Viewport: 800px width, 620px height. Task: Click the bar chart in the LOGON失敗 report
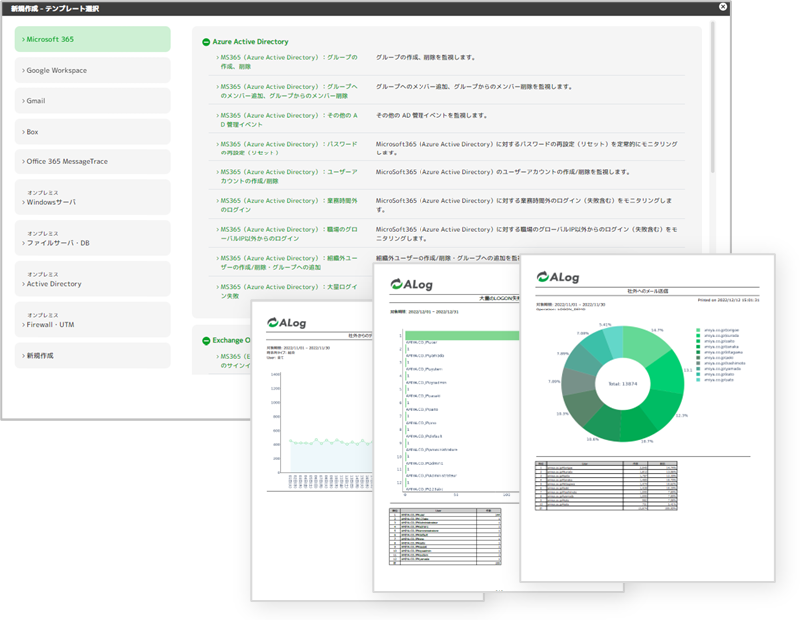click(x=458, y=412)
